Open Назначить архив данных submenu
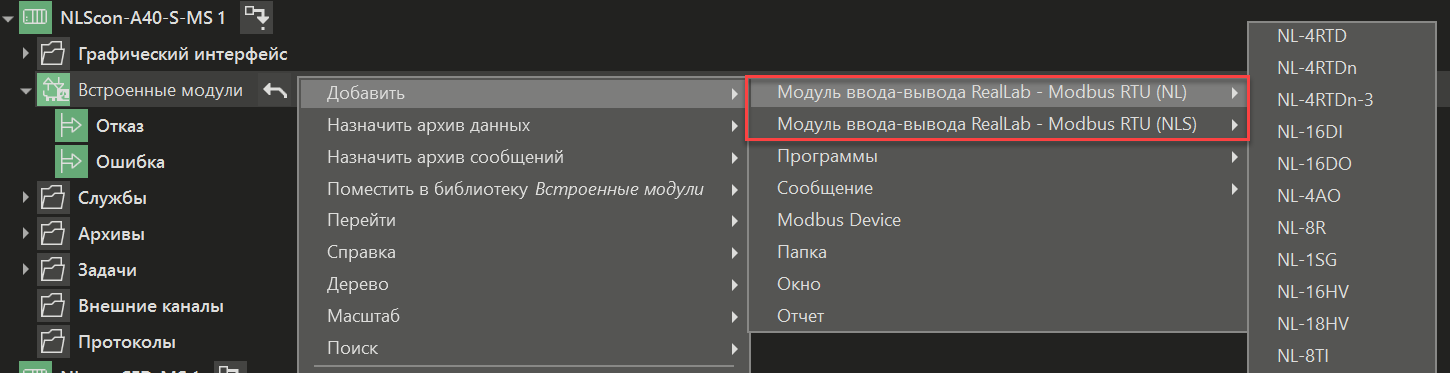1450x373 pixels. point(523,125)
